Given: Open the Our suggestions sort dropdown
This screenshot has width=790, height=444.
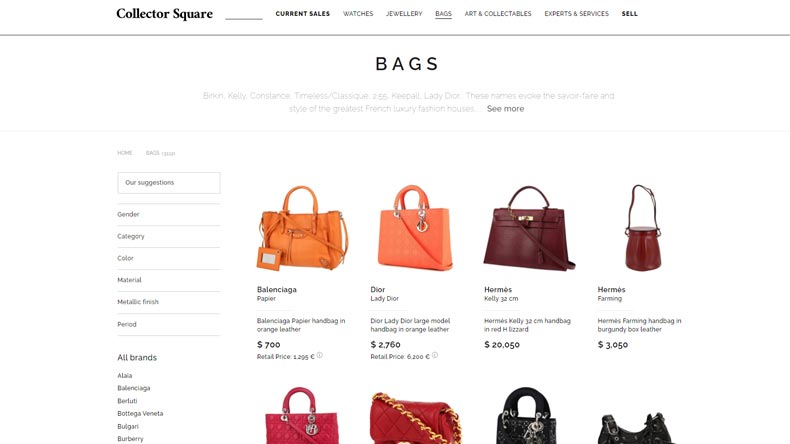Looking at the screenshot, I should pyautogui.click(x=169, y=183).
